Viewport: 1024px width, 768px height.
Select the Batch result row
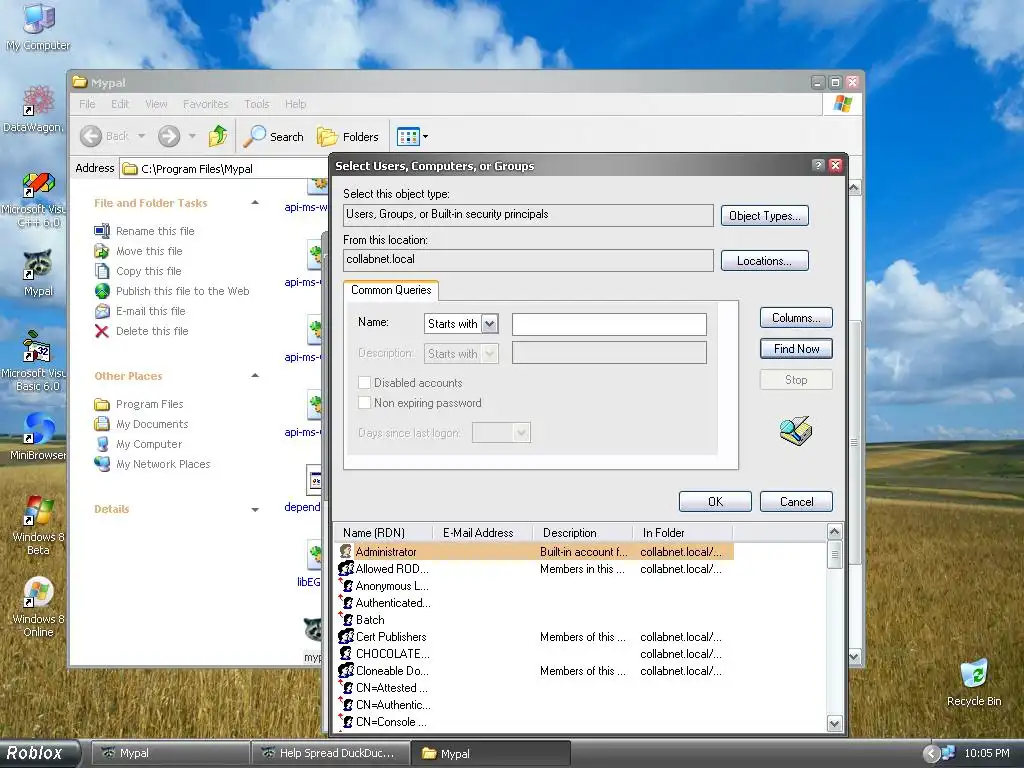click(x=536, y=620)
